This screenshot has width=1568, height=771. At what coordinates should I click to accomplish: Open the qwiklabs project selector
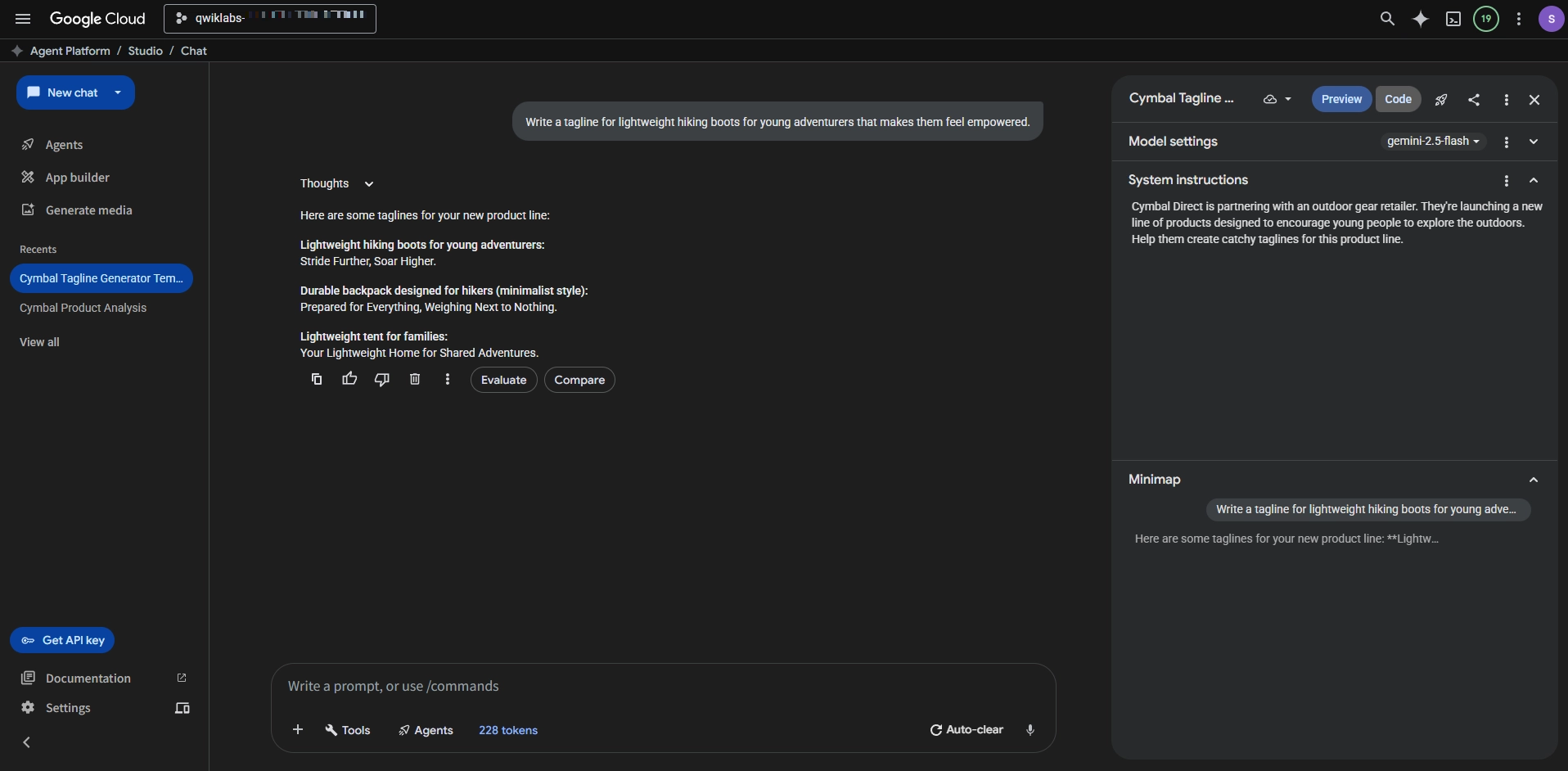point(270,18)
